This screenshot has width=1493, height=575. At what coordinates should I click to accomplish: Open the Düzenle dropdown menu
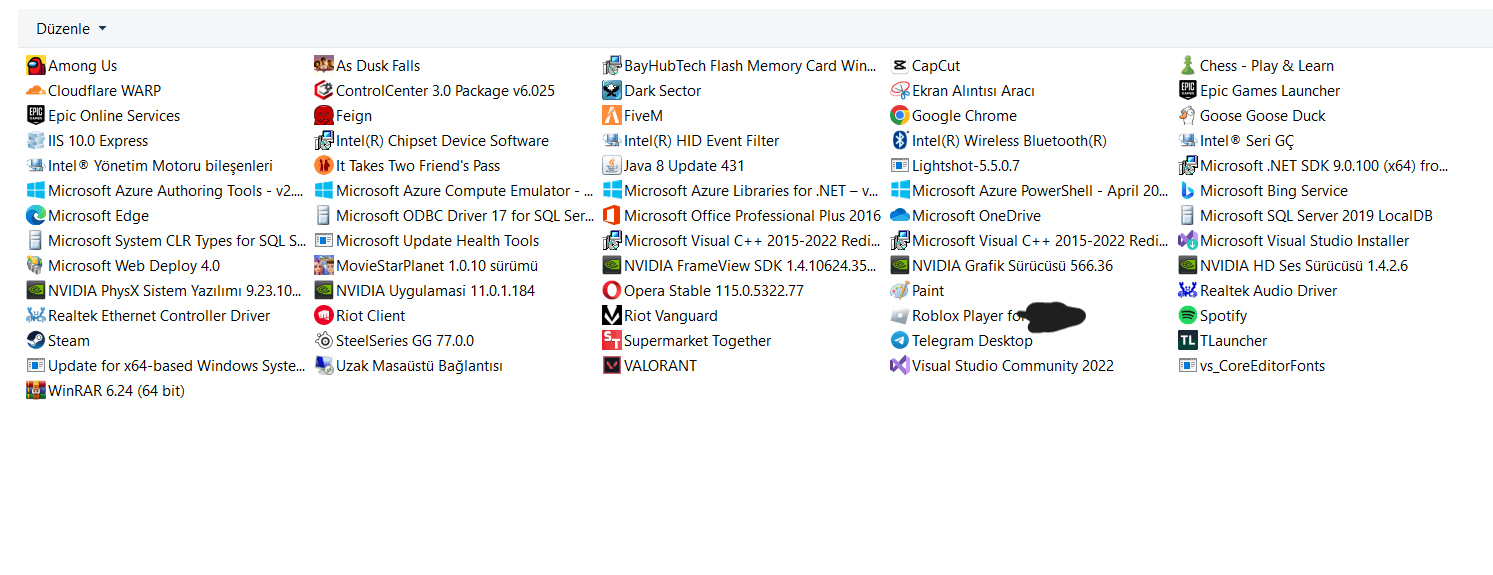tap(71, 29)
